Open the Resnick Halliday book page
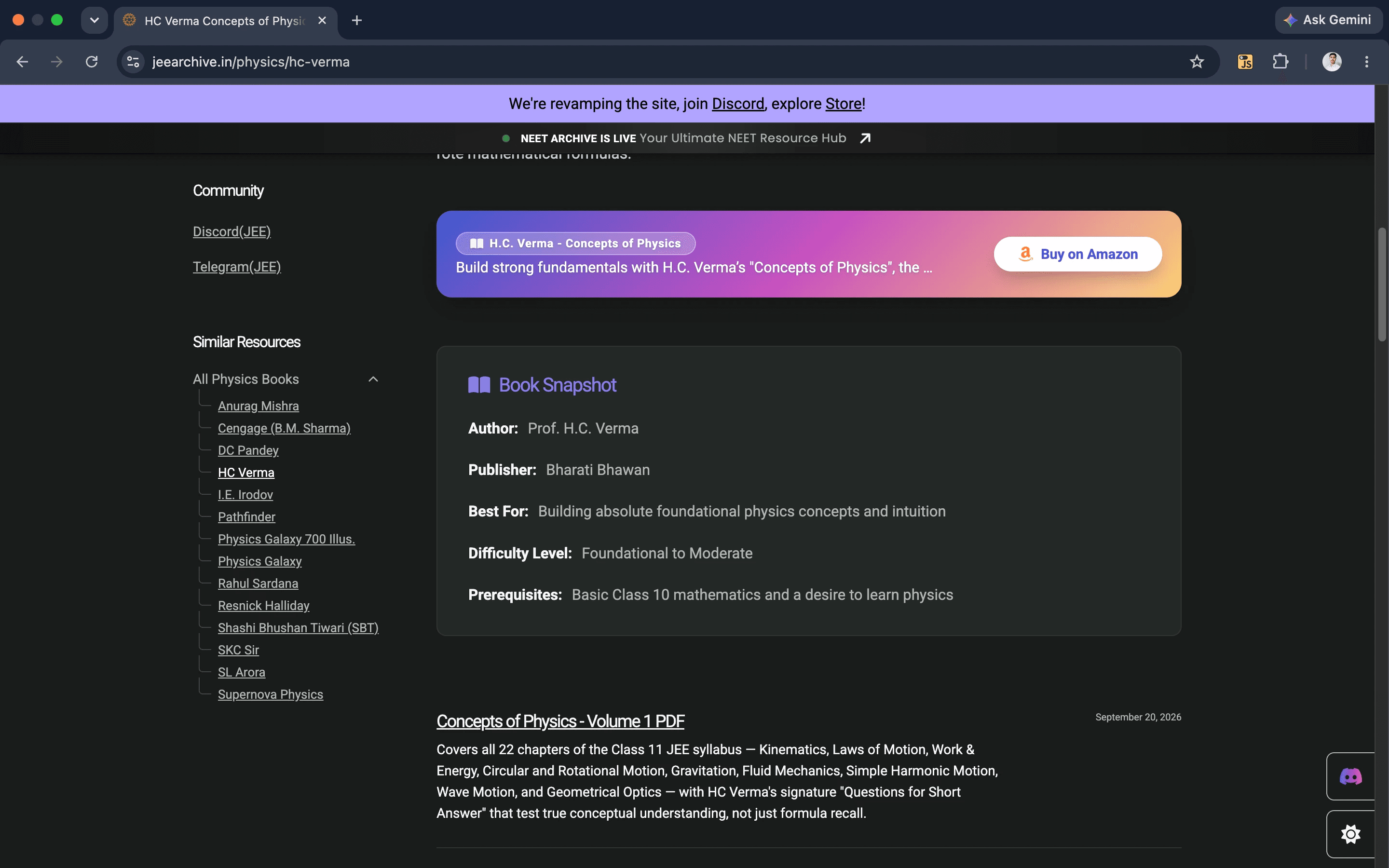1389x868 pixels. tap(263, 606)
